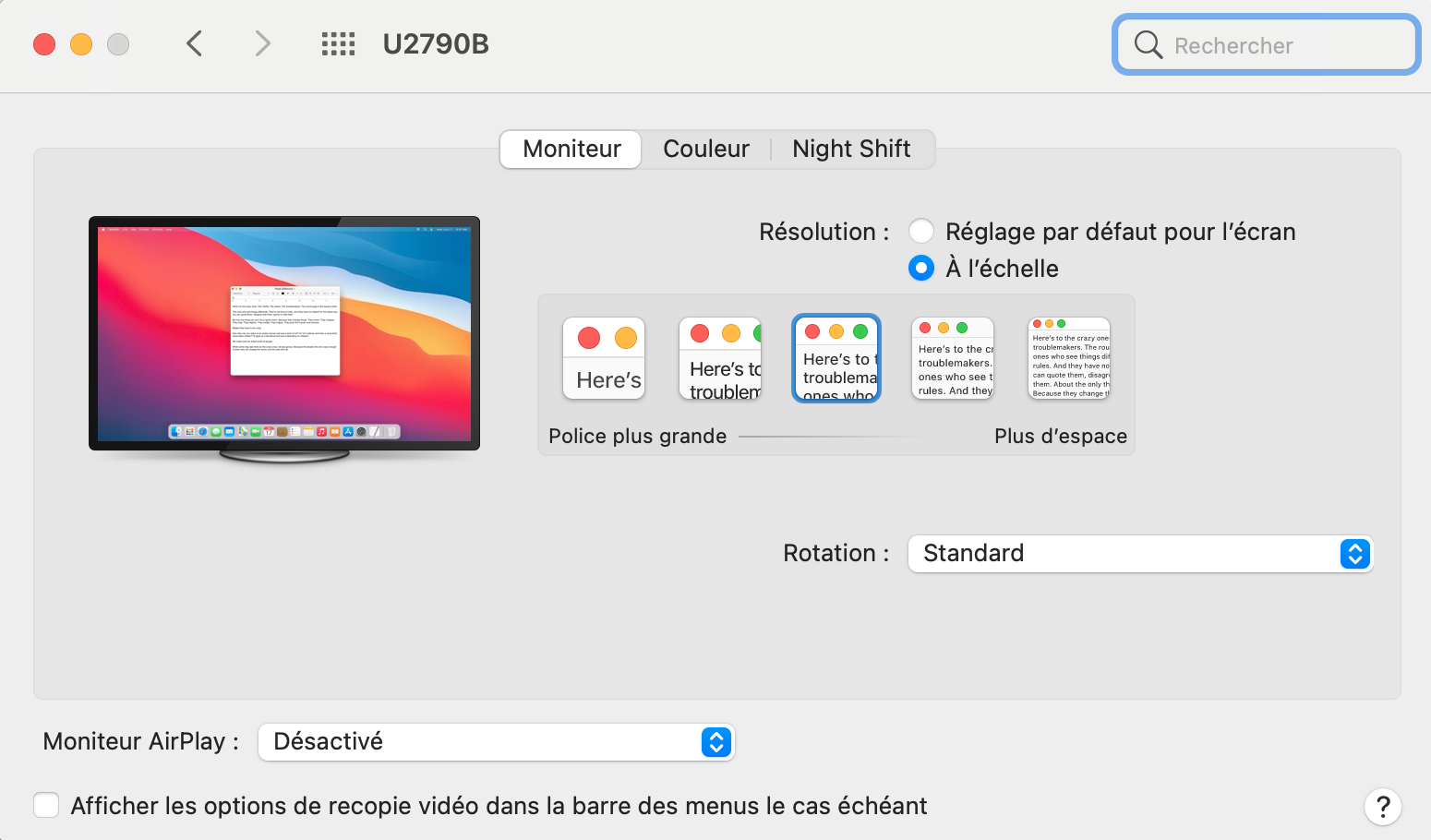Image resolution: width=1431 pixels, height=840 pixels.
Task: Enable the video mirroring menu bar checkbox
Action: (x=46, y=805)
